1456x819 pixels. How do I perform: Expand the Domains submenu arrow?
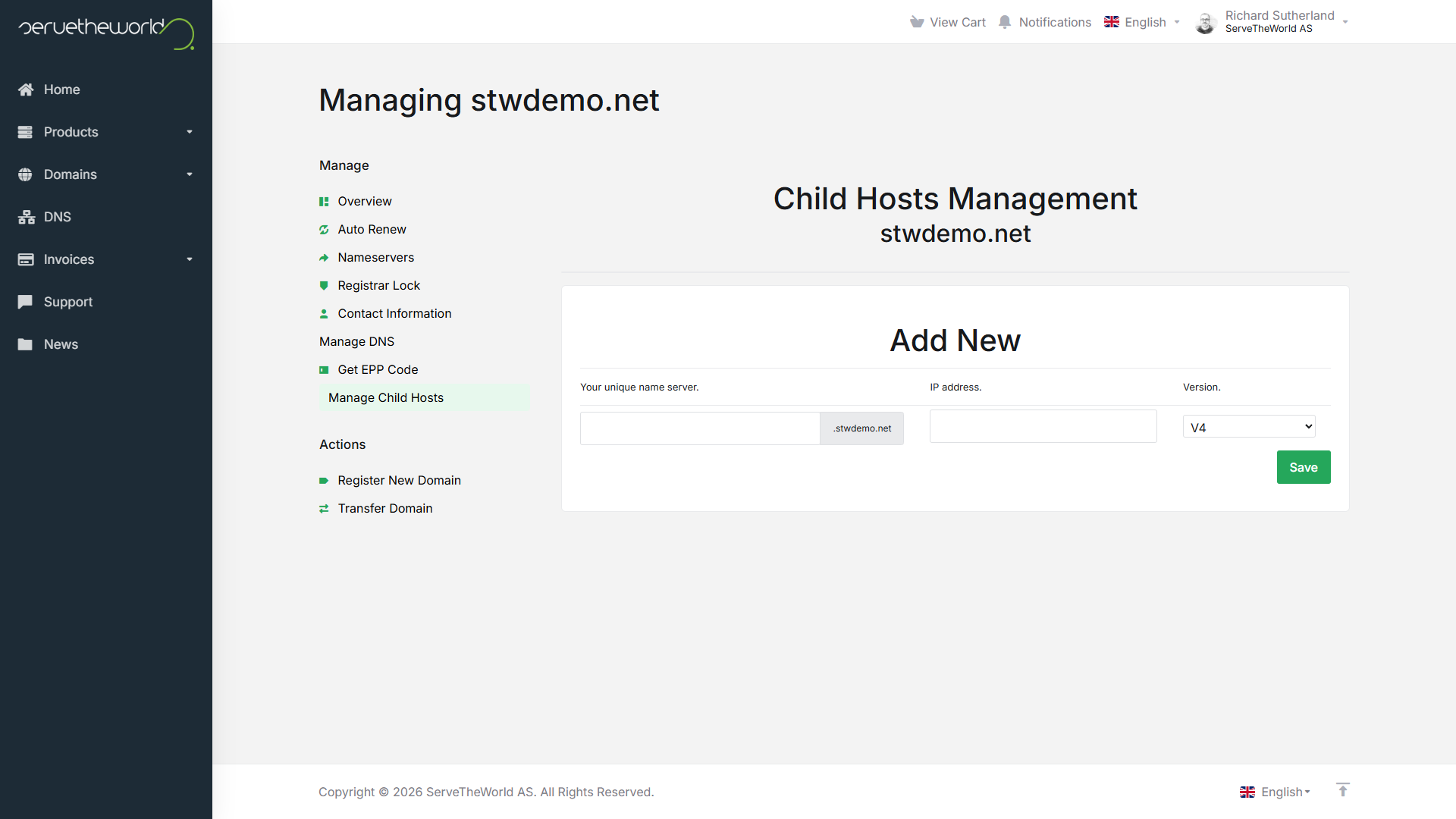pyautogui.click(x=190, y=174)
